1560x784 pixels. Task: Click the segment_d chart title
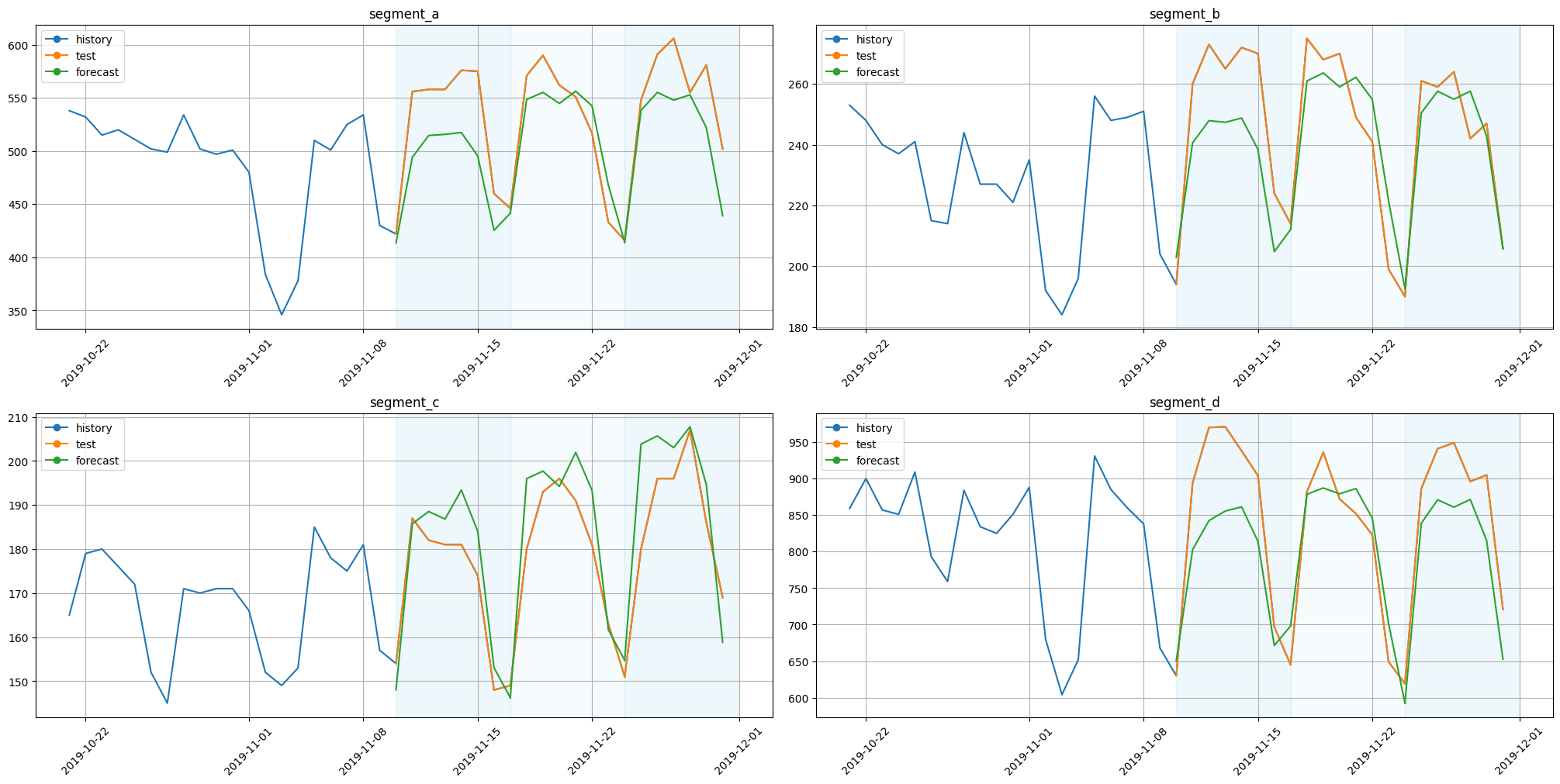[x=1185, y=402]
